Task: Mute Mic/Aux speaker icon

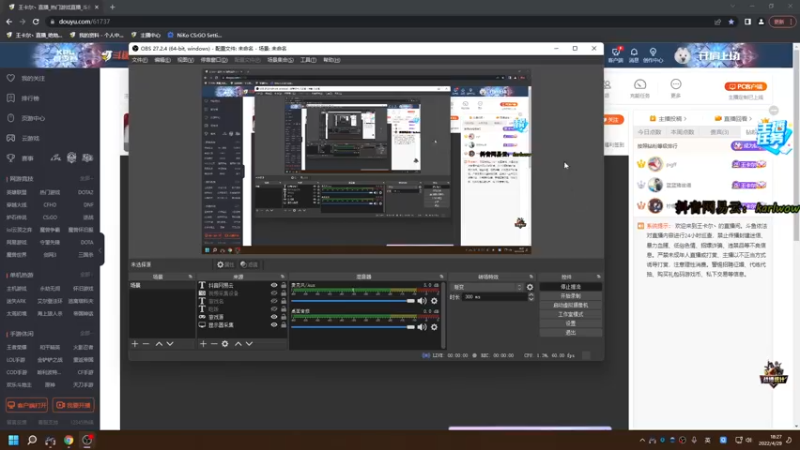Action: (422, 301)
